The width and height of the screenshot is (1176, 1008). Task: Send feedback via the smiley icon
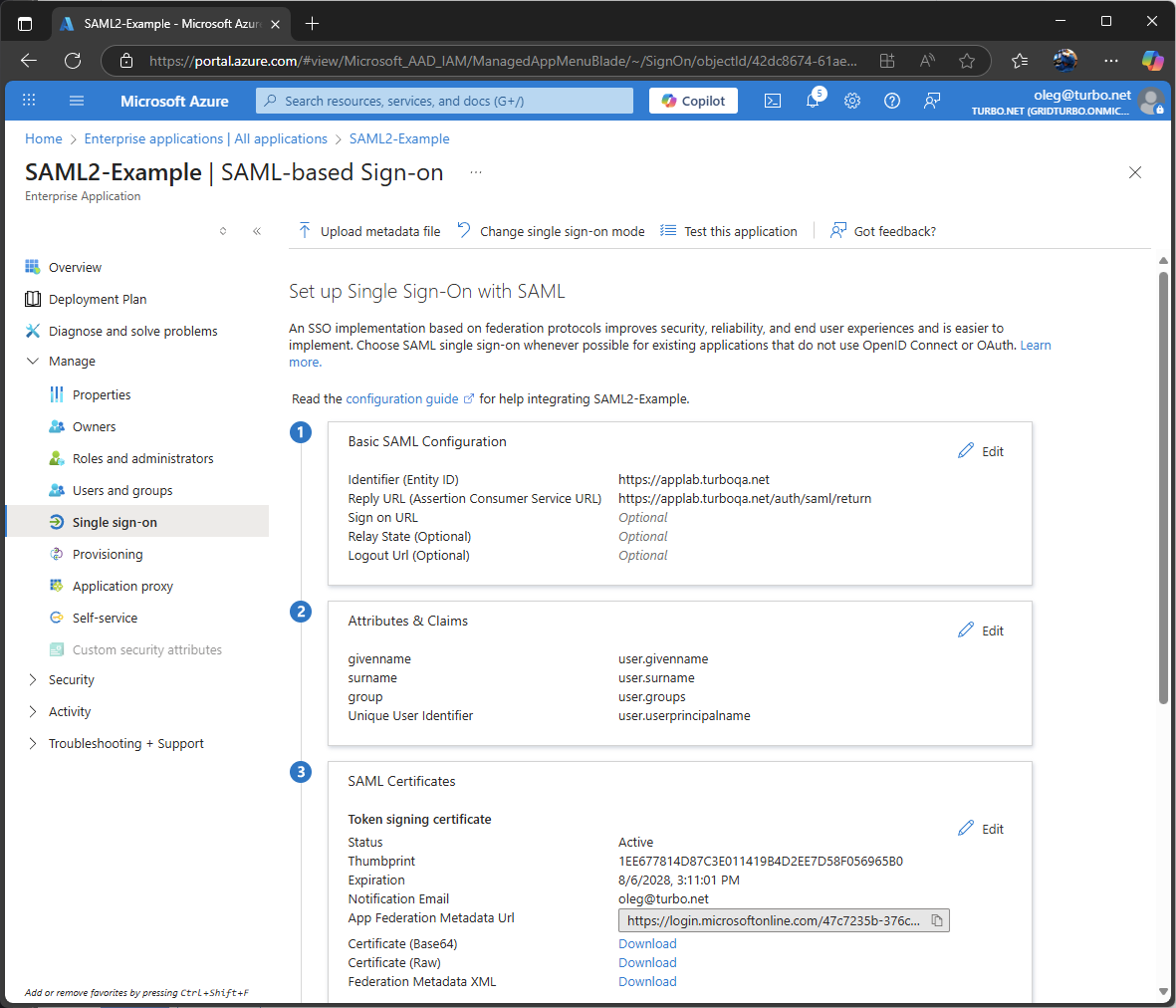(931, 100)
